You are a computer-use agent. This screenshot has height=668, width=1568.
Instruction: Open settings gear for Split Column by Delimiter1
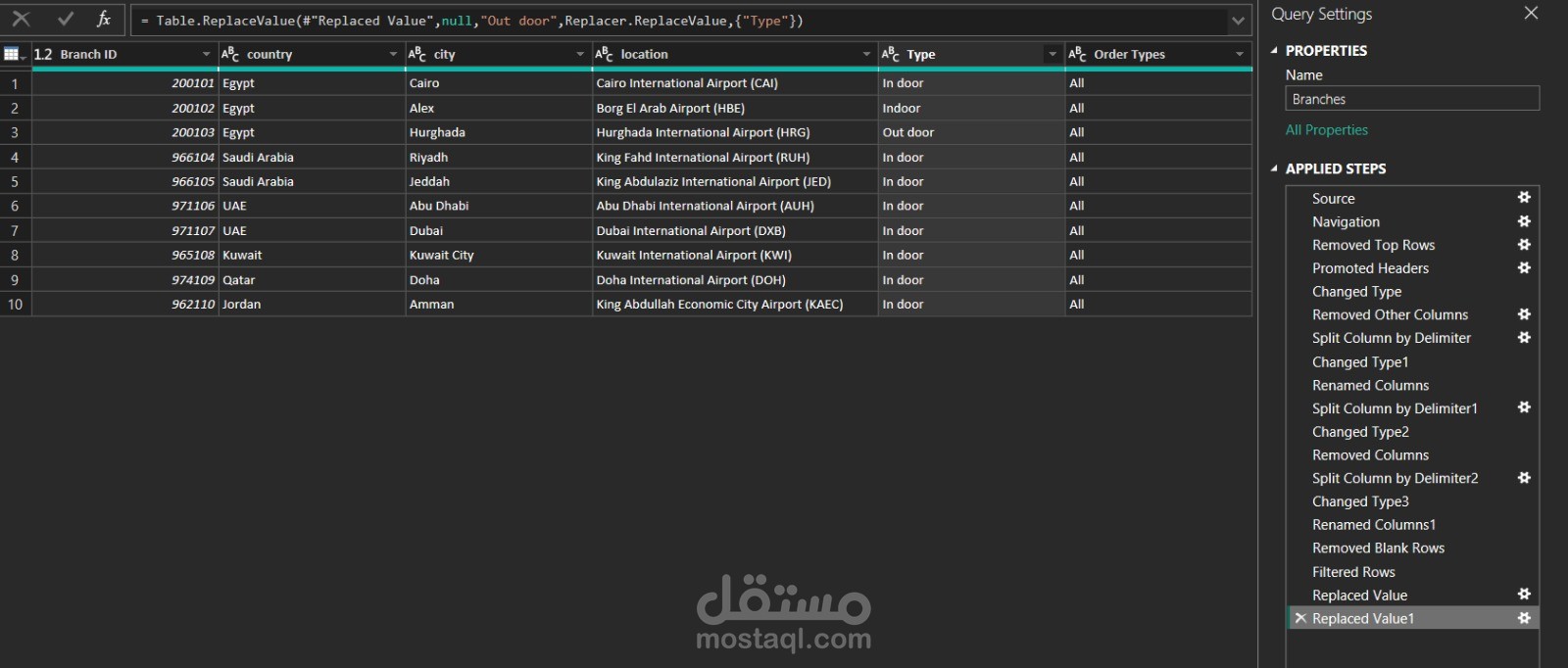click(1524, 407)
